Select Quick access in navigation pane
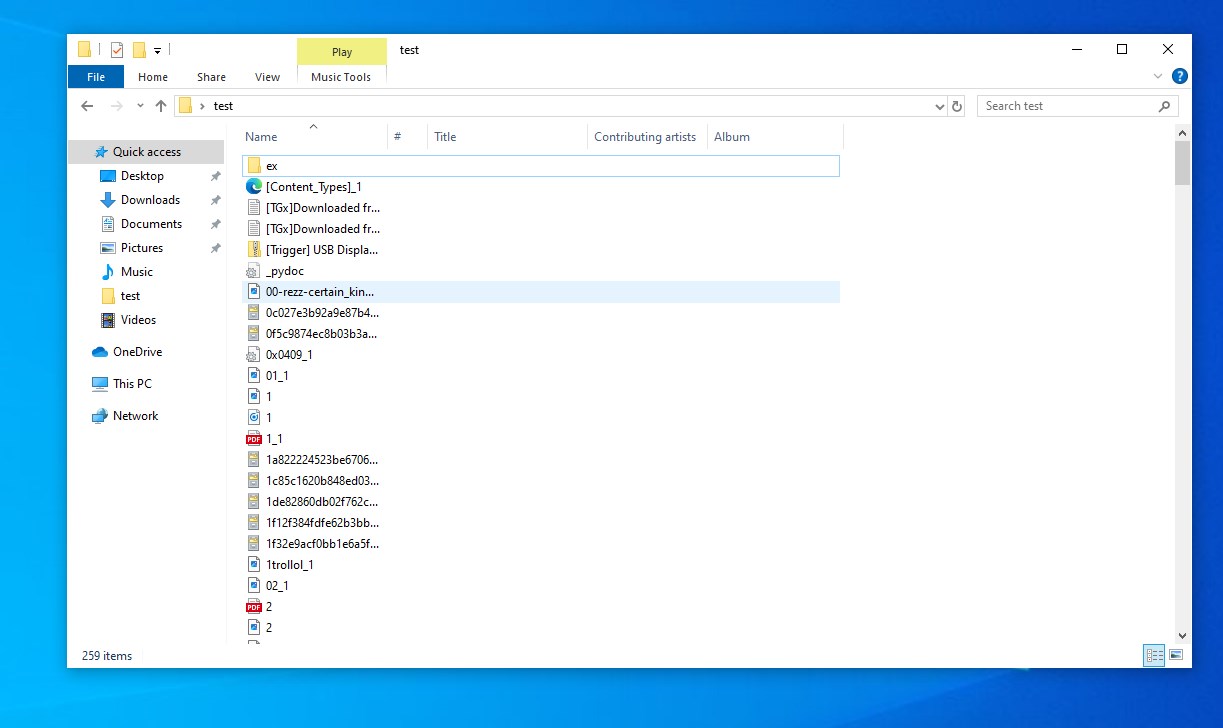This screenshot has width=1223, height=728. coord(146,152)
